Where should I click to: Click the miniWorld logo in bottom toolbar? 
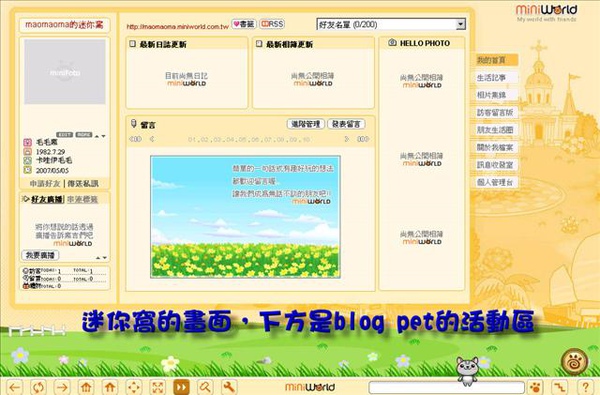[x=310, y=387]
